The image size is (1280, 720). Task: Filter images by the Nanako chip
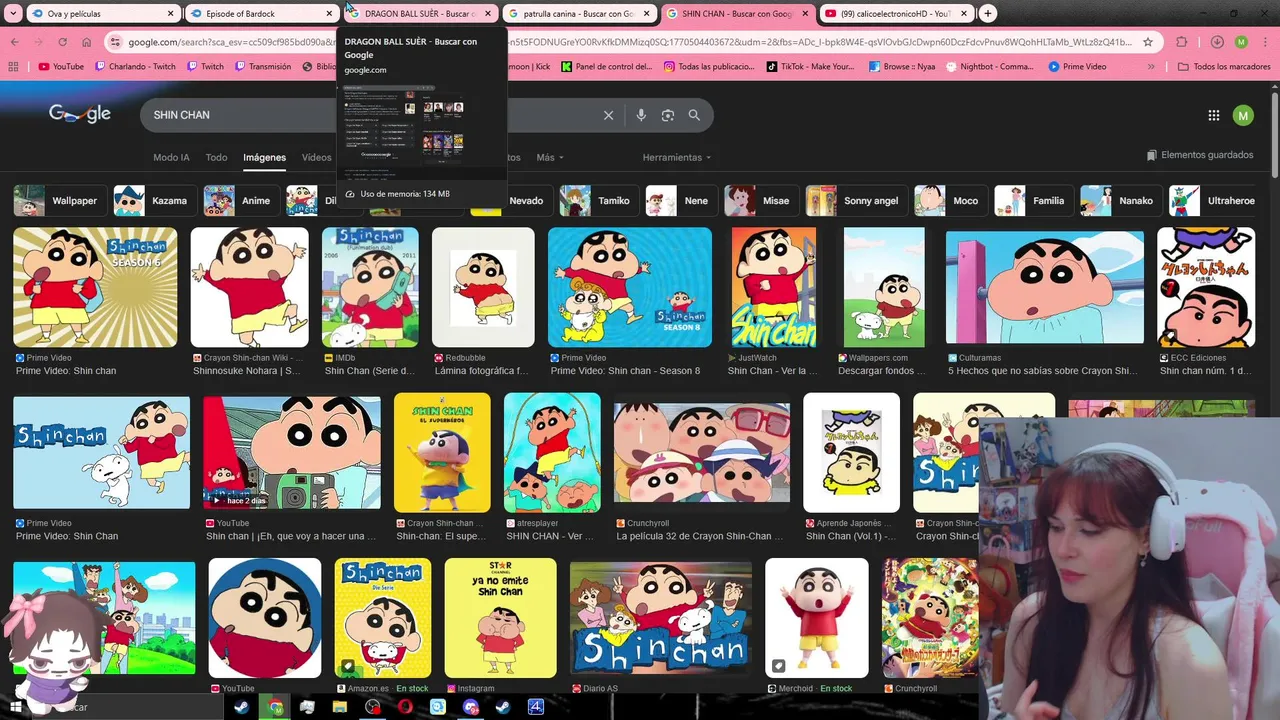1120,200
